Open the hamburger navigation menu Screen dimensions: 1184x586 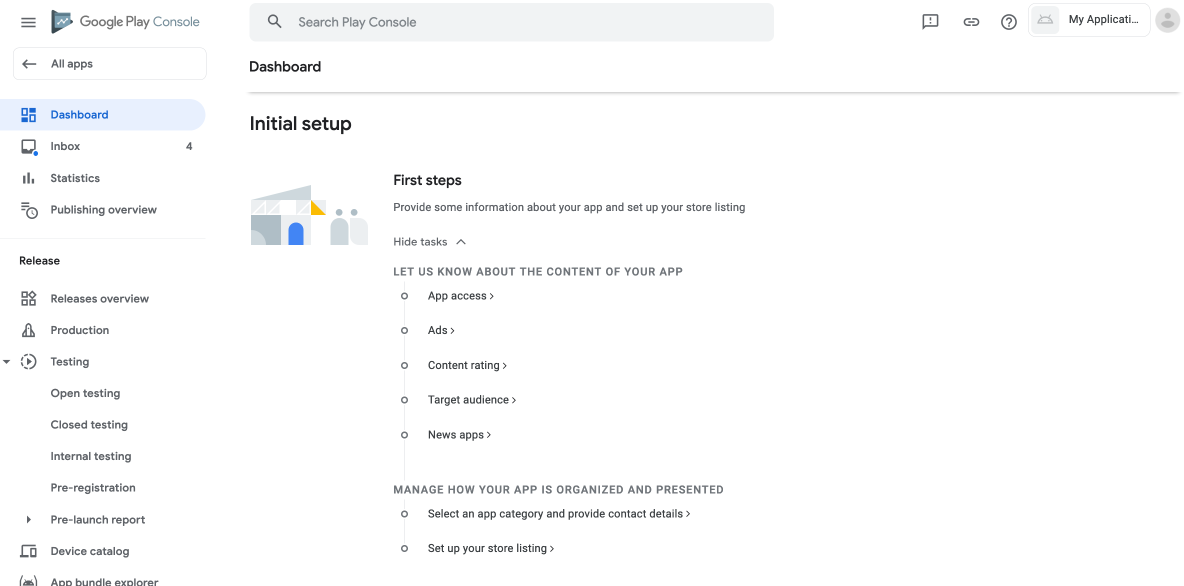[28, 22]
